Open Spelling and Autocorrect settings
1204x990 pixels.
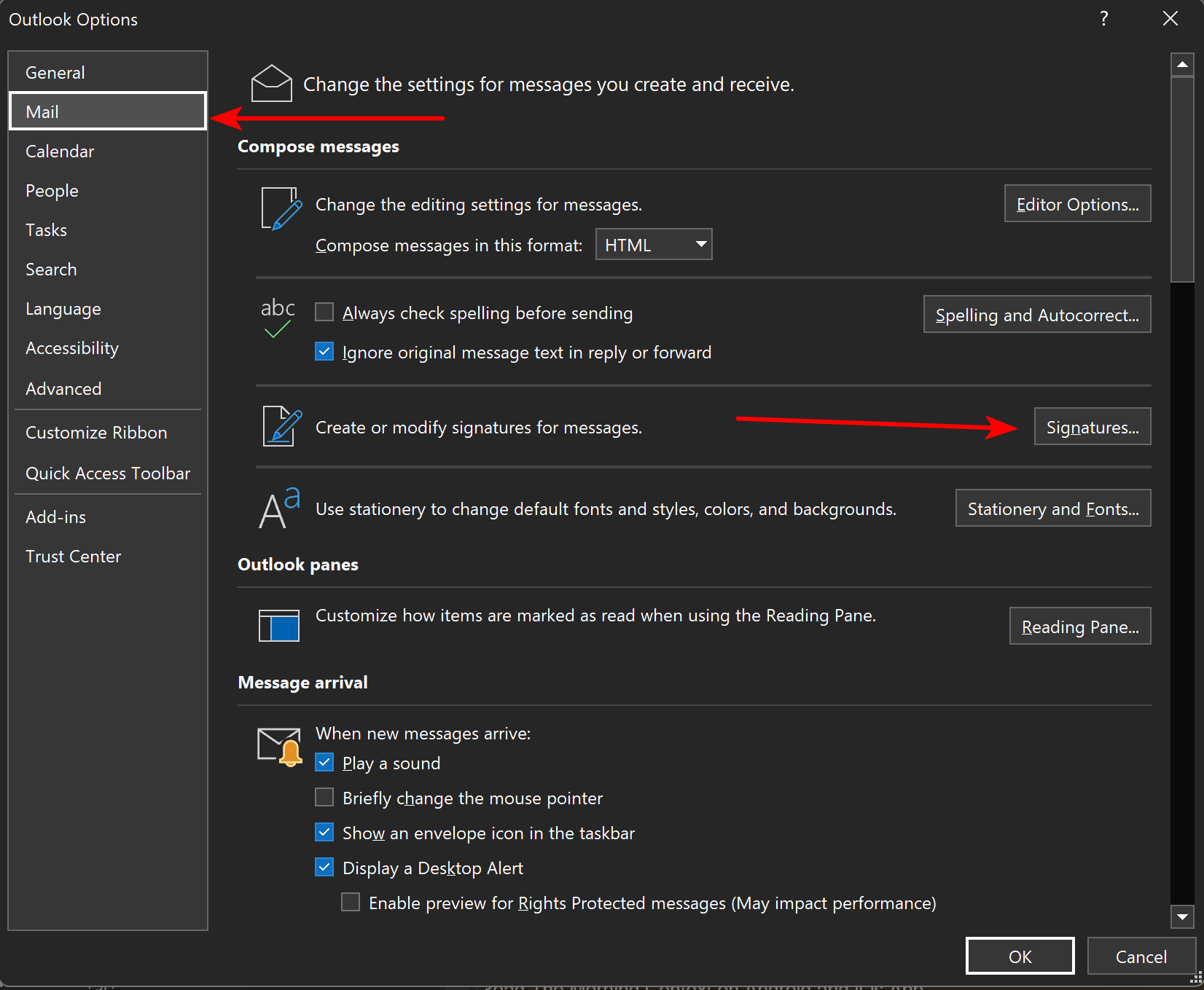tap(1037, 314)
